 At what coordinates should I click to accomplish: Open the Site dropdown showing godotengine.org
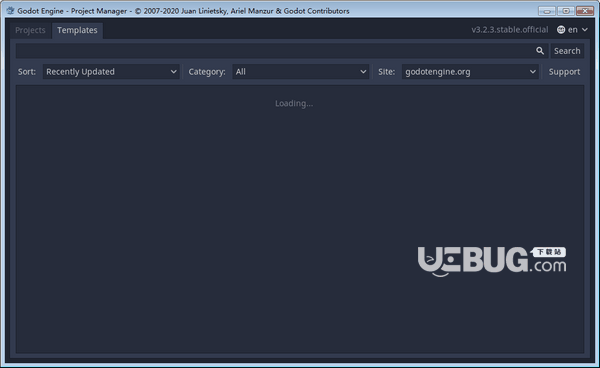click(x=470, y=72)
